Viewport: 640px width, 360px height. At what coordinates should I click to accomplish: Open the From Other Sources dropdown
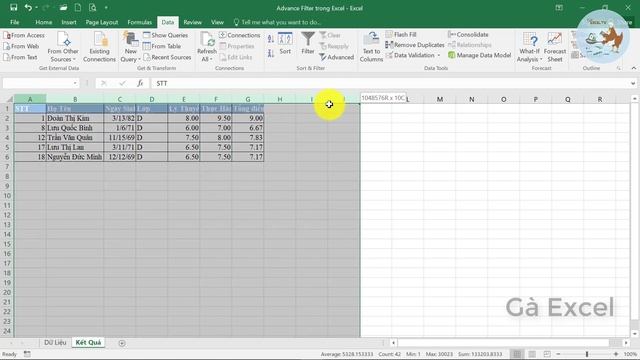[x=63, y=47]
